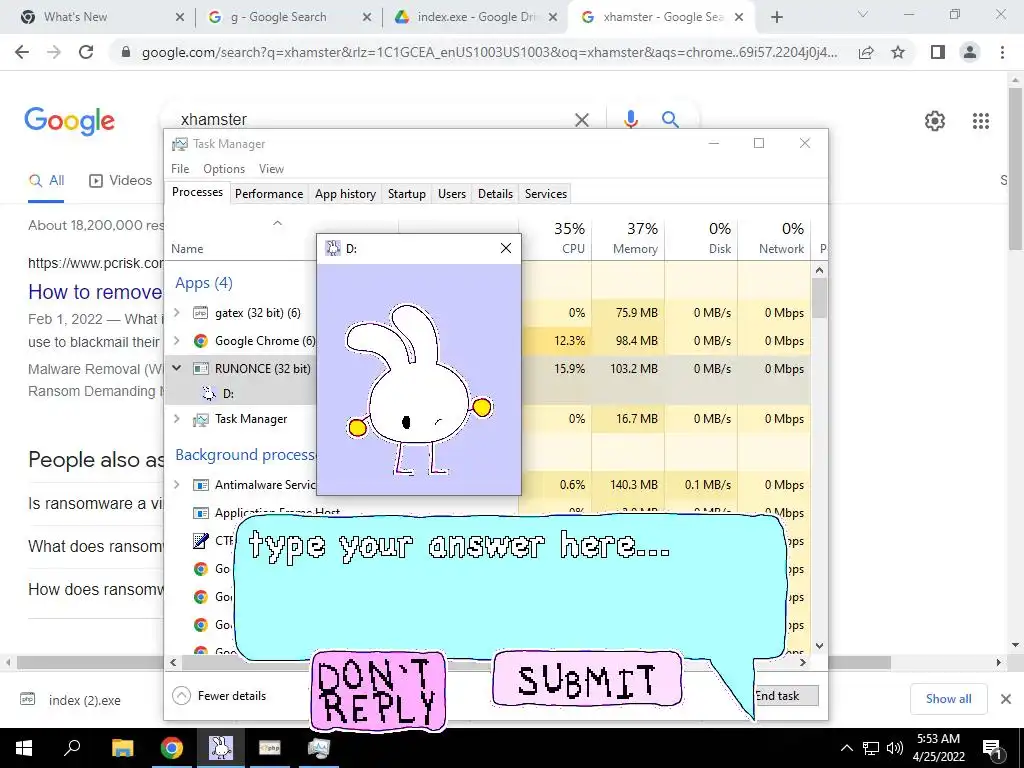Bookmark this page with star icon
Image resolution: width=1024 pixels, height=768 pixels.
tap(898, 52)
